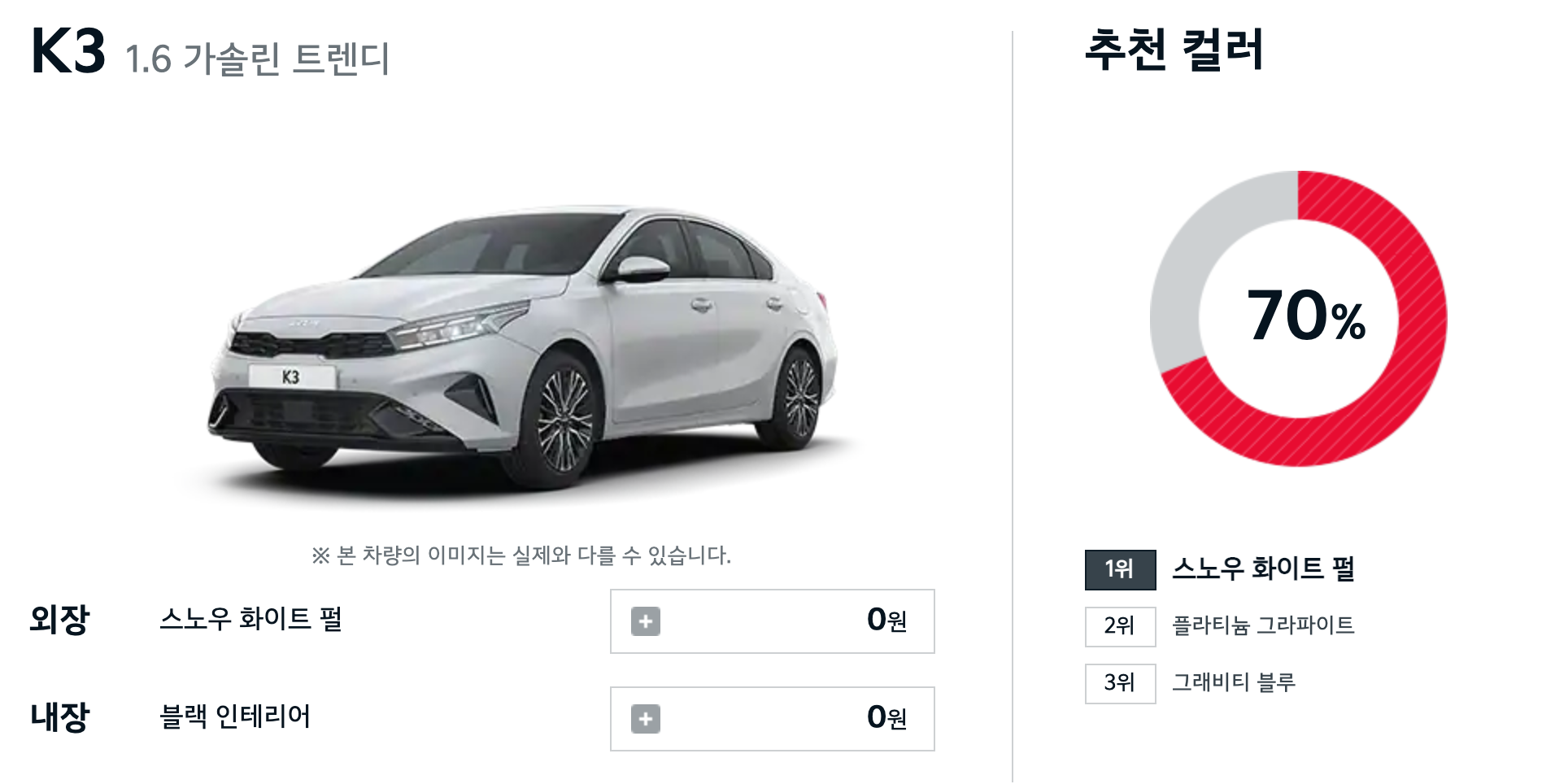The image size is (1555, 784).
Task: Expand interior options with plus icon
Action: tap(646, 719)
